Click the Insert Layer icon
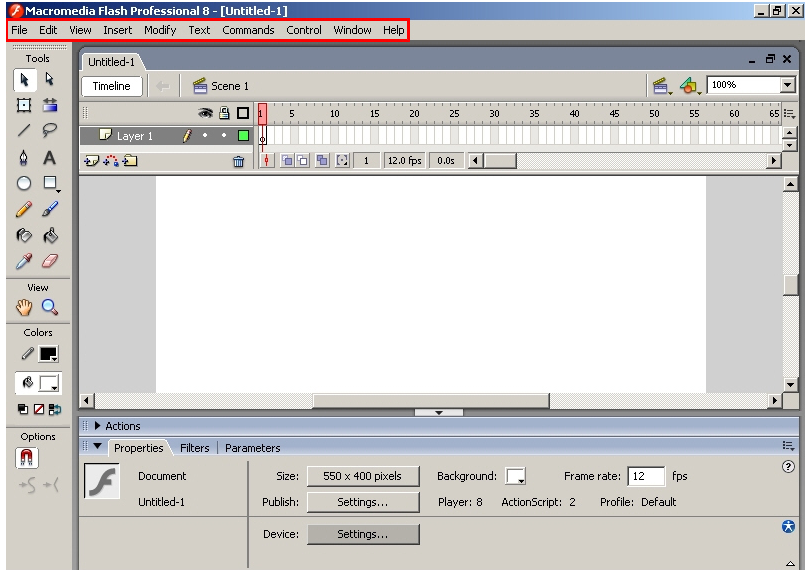The width and height of the screenshot is (806, 572). coord(91,161)
